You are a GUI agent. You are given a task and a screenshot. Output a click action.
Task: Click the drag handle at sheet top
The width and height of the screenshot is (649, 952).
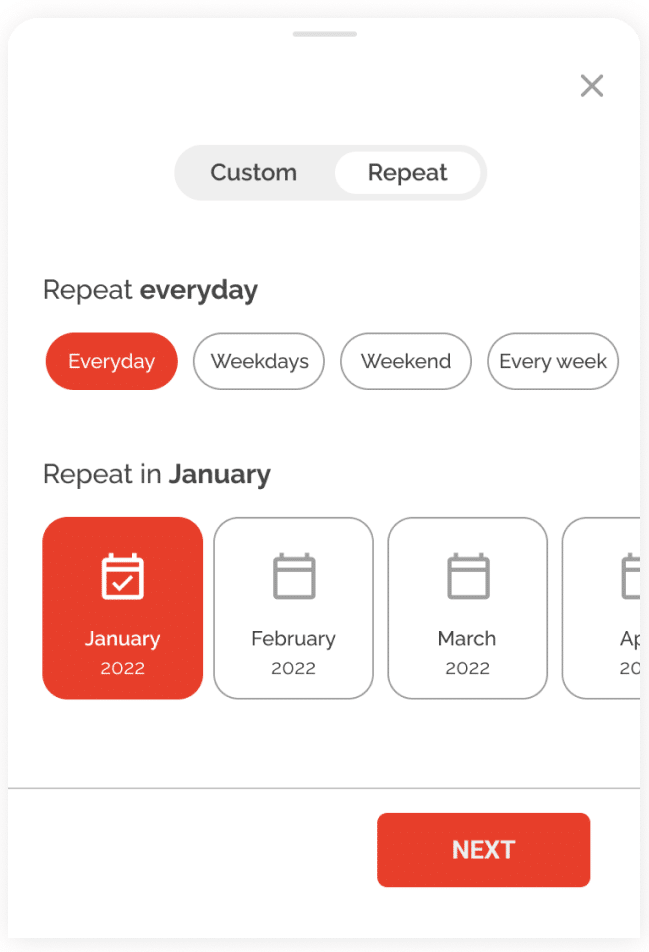click(325, 34)
